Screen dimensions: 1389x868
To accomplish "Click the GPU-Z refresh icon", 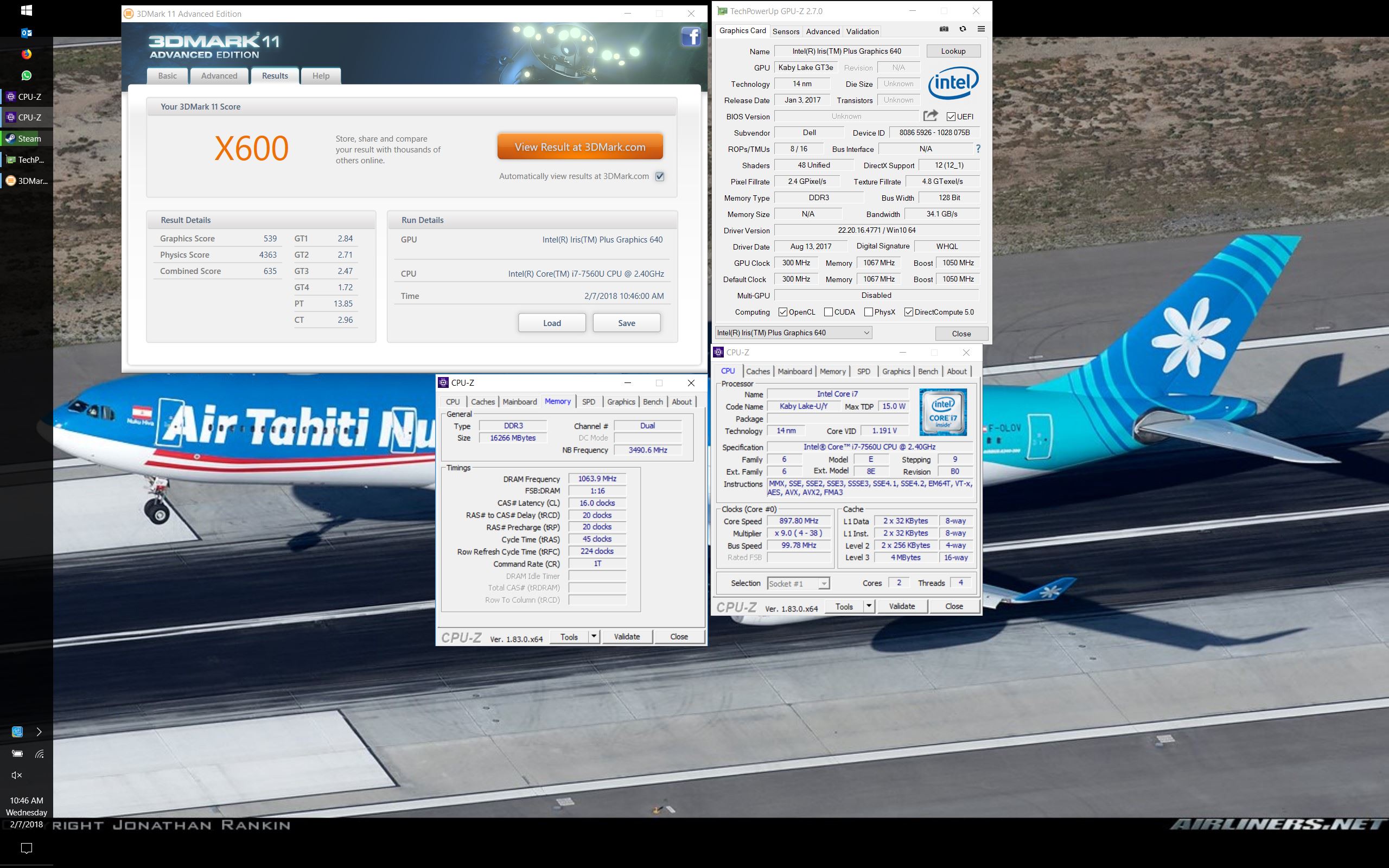I will 963,29.
